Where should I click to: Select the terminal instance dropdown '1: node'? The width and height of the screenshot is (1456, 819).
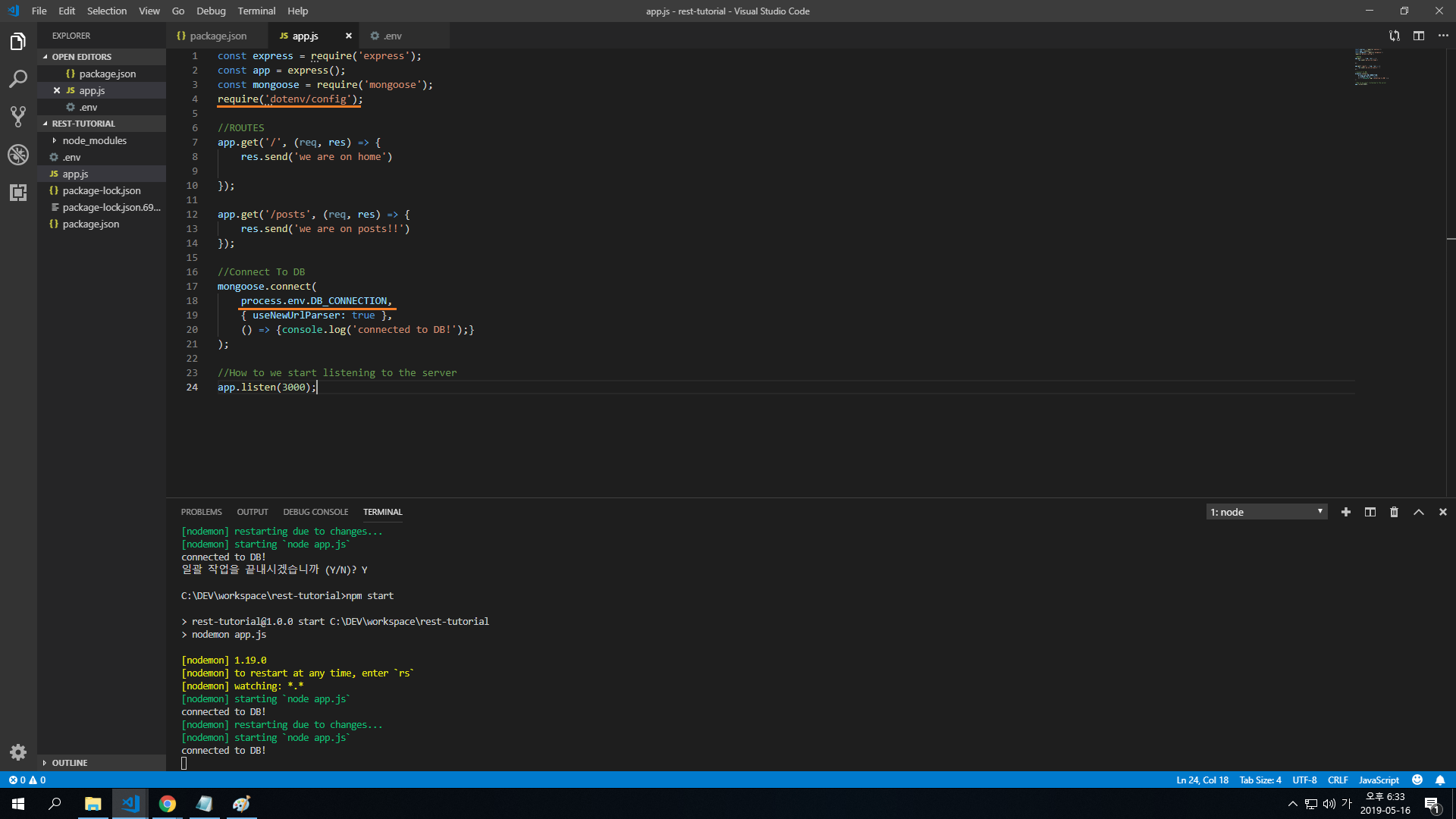click(x=1266, y=512)
